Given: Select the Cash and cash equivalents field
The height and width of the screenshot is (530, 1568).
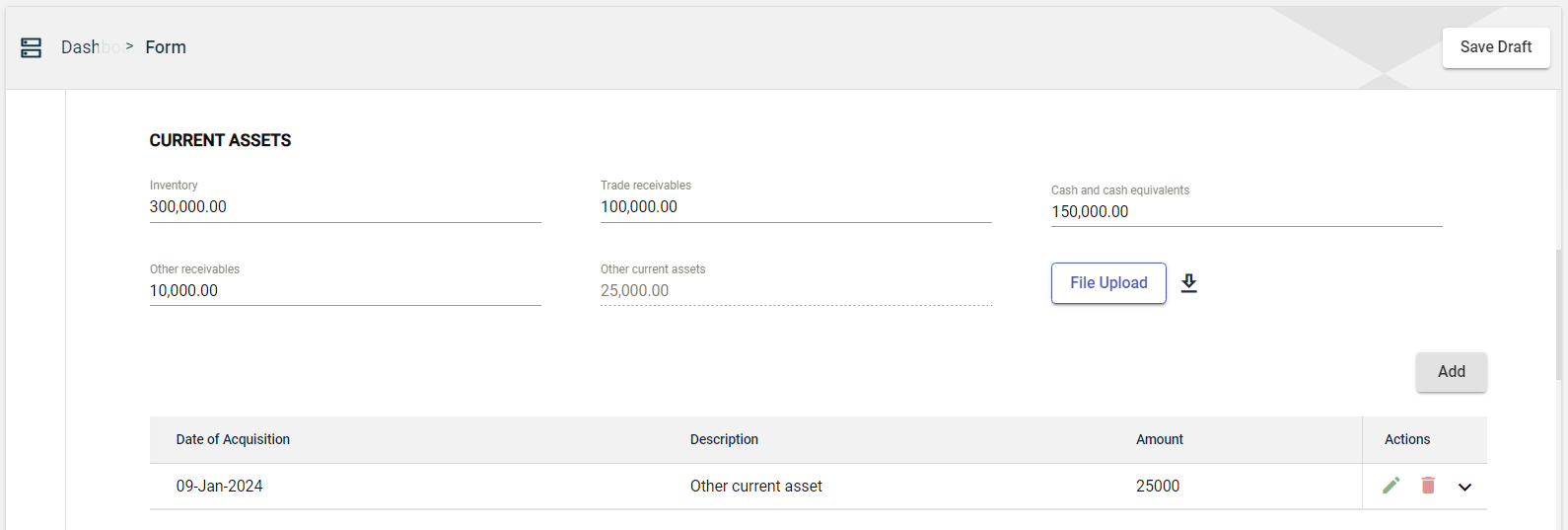Looking at the screenshot, I should pyautogui.click(x=1246, y=212).
